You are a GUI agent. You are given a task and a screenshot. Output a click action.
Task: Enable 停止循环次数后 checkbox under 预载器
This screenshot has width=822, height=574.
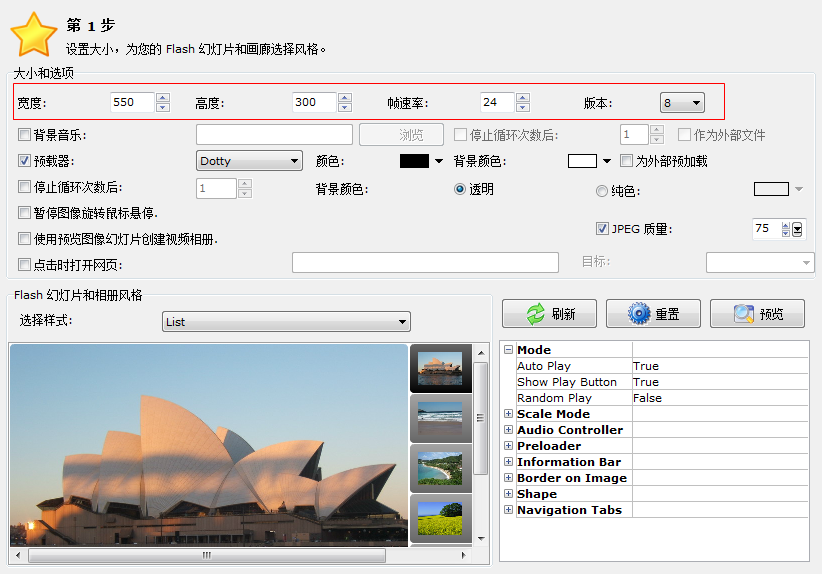coord(24,187)
